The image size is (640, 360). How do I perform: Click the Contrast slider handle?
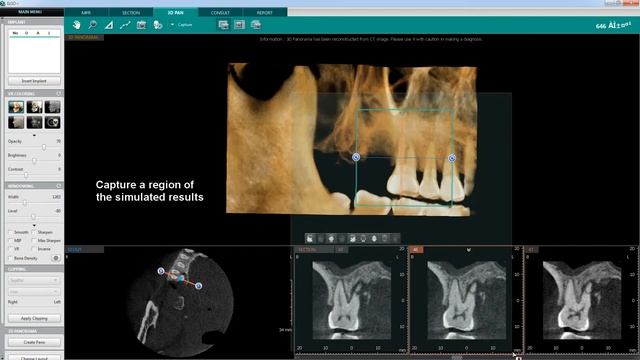tap(26, 175)
